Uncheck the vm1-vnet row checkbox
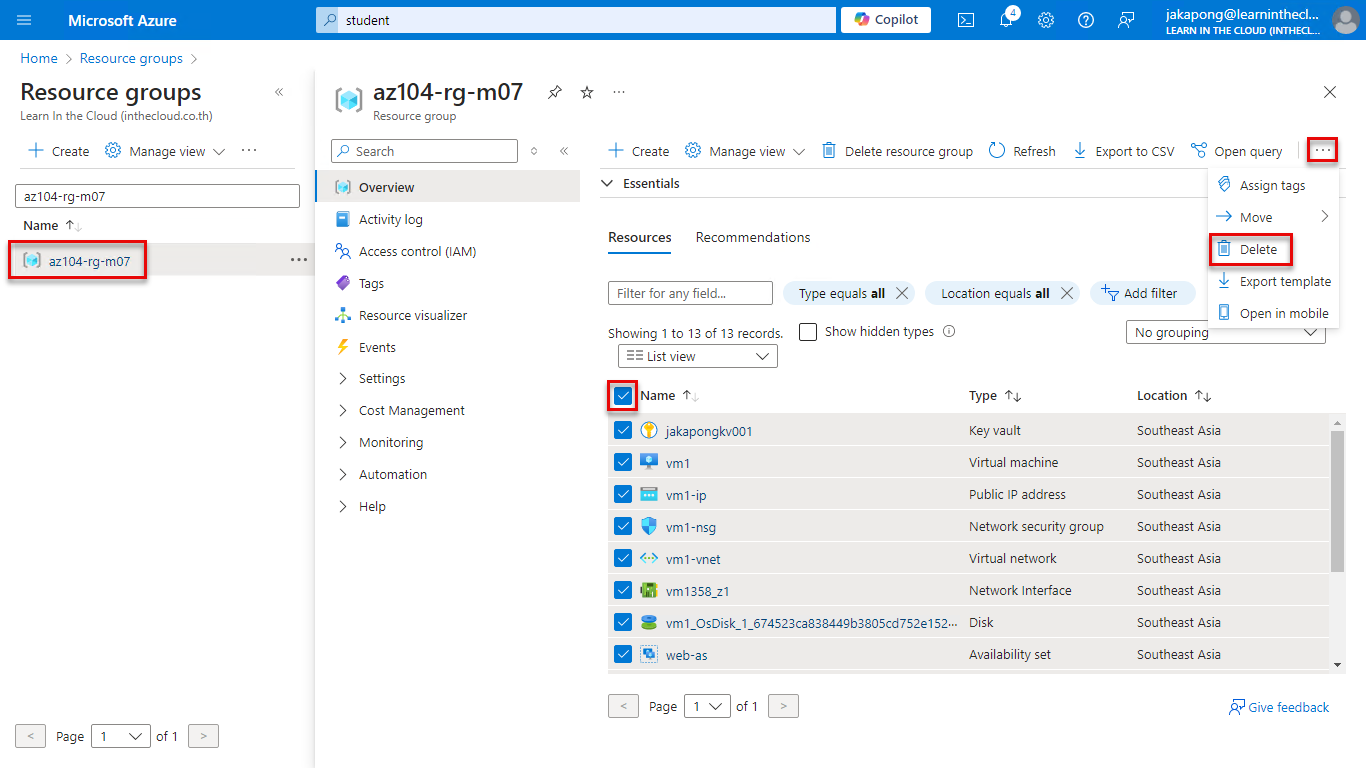Image resolution: width=1366 pixels, height=768 pixels. 623,559
